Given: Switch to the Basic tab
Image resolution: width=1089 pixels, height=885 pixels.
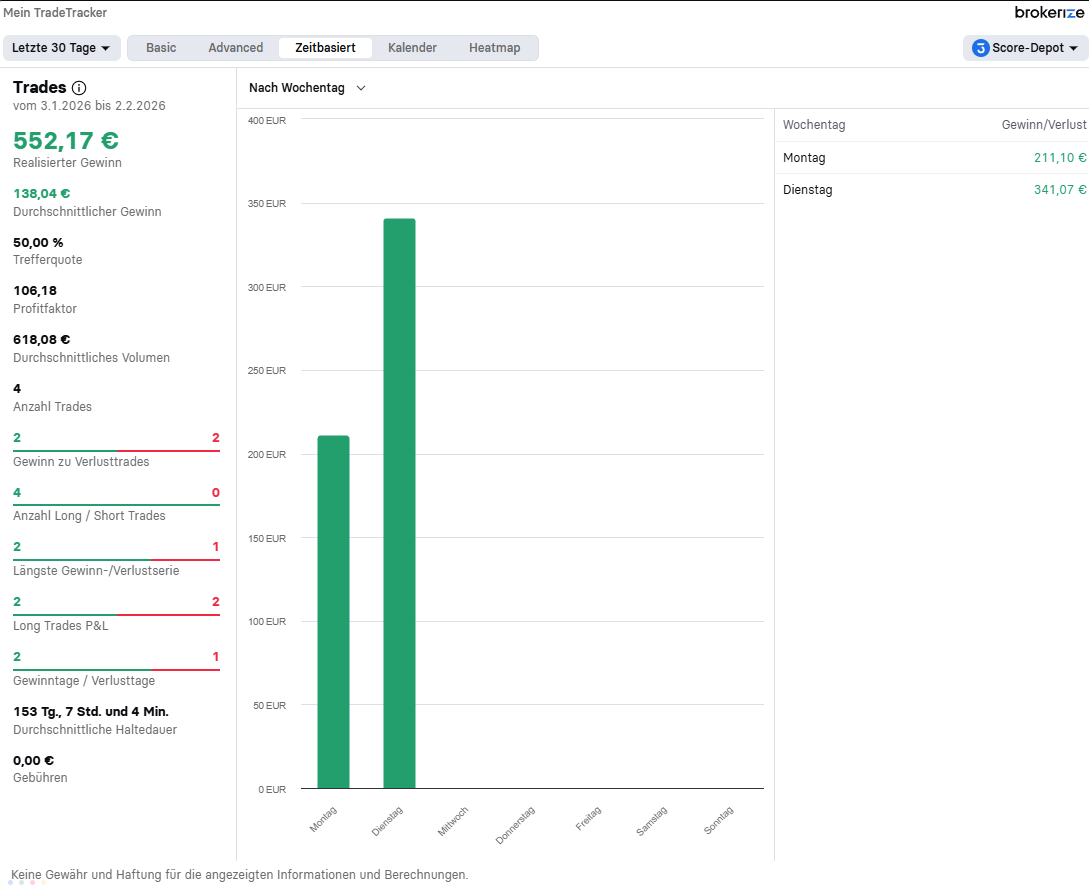Looking at the screenshot, I should pos(161,48).
